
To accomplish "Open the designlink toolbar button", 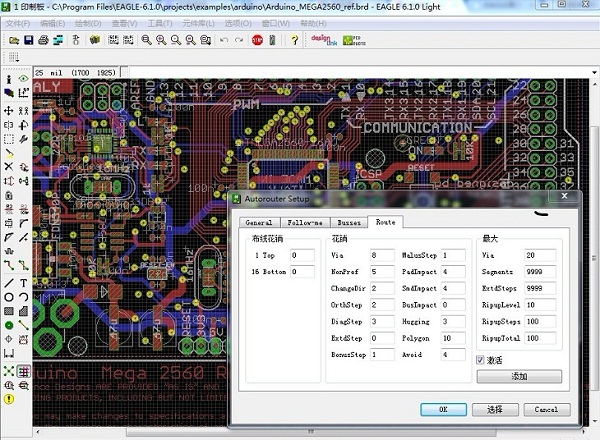I will (x=324, y=40).
